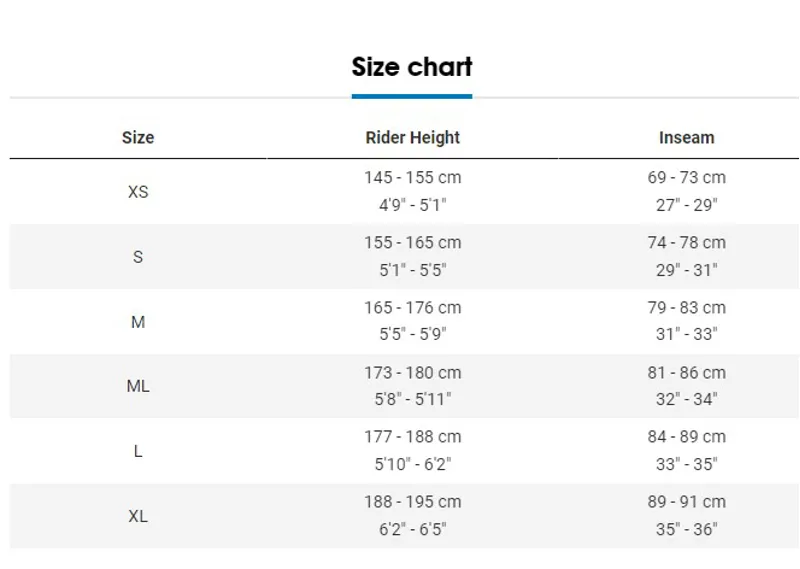Select the Inseam column header
This screenshot has height=569, width=800.
(x=686, y=138)
